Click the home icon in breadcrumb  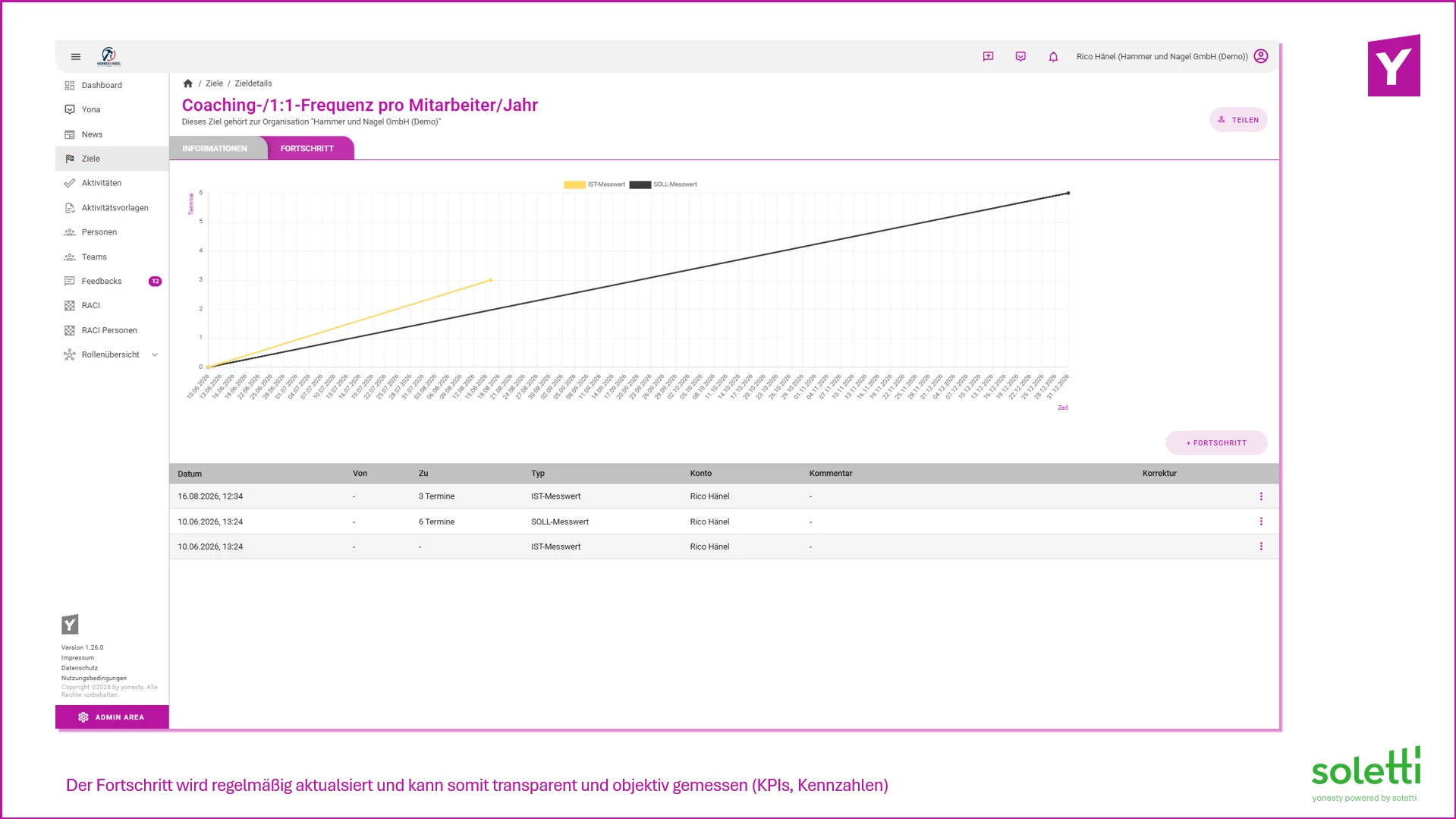(x=188, y=83)
